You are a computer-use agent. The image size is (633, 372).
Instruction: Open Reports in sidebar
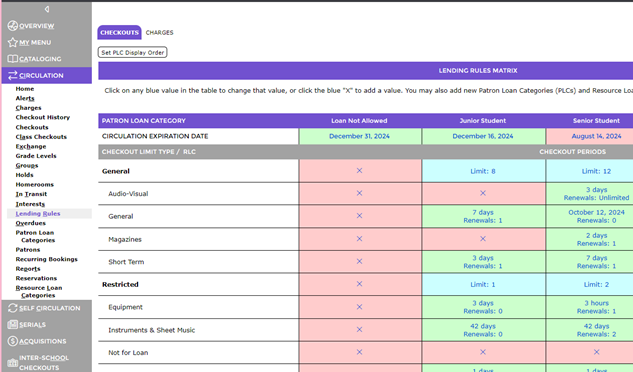(28, 269)
